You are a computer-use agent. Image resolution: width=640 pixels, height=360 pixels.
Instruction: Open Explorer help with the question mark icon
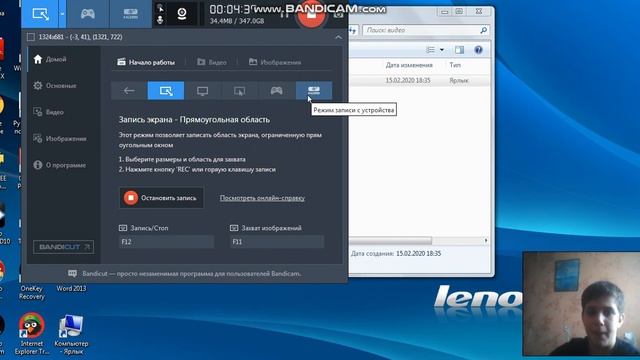coord(478,50)
